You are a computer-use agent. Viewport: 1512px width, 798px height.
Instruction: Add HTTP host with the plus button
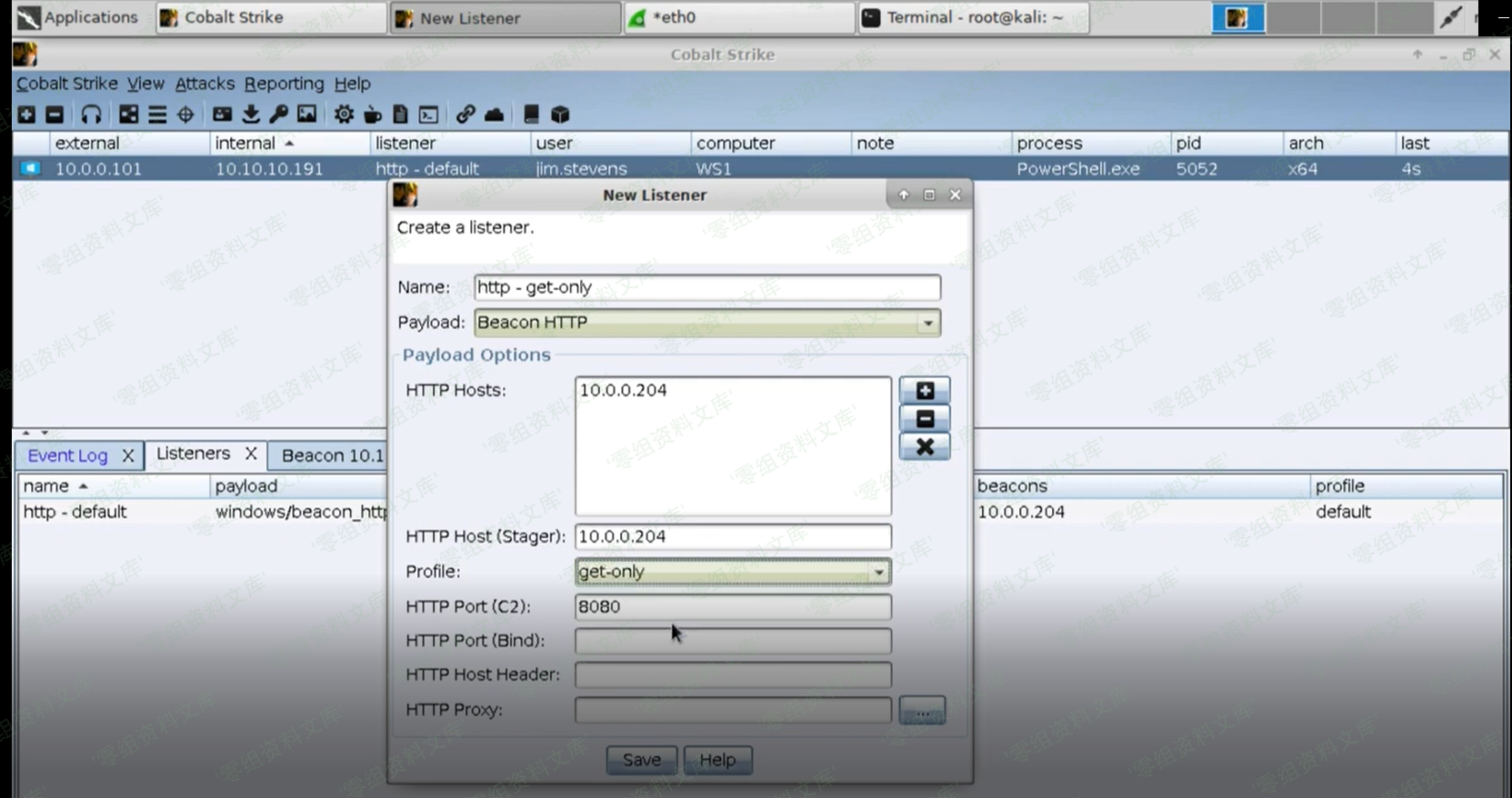(x=925, y=391)
